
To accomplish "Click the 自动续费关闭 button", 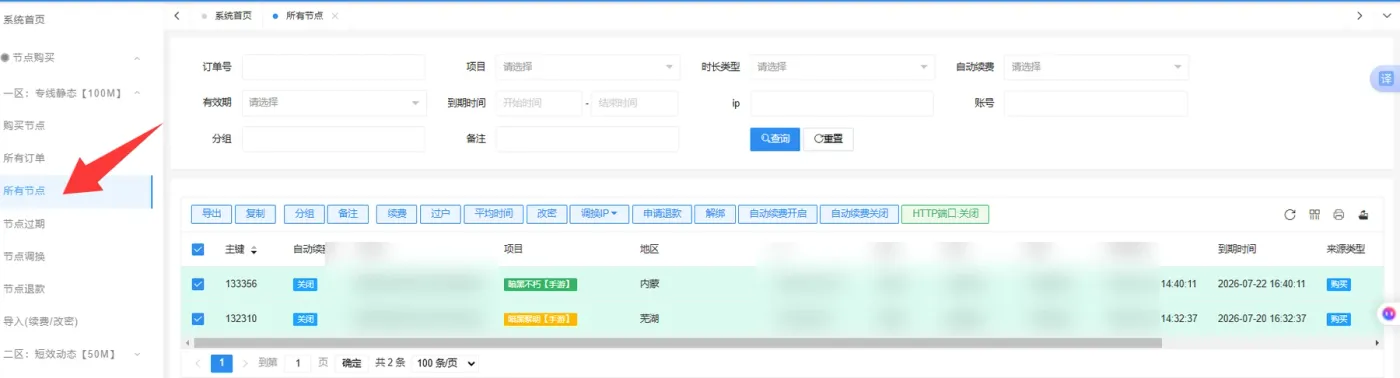I will [x=859, y=213].
